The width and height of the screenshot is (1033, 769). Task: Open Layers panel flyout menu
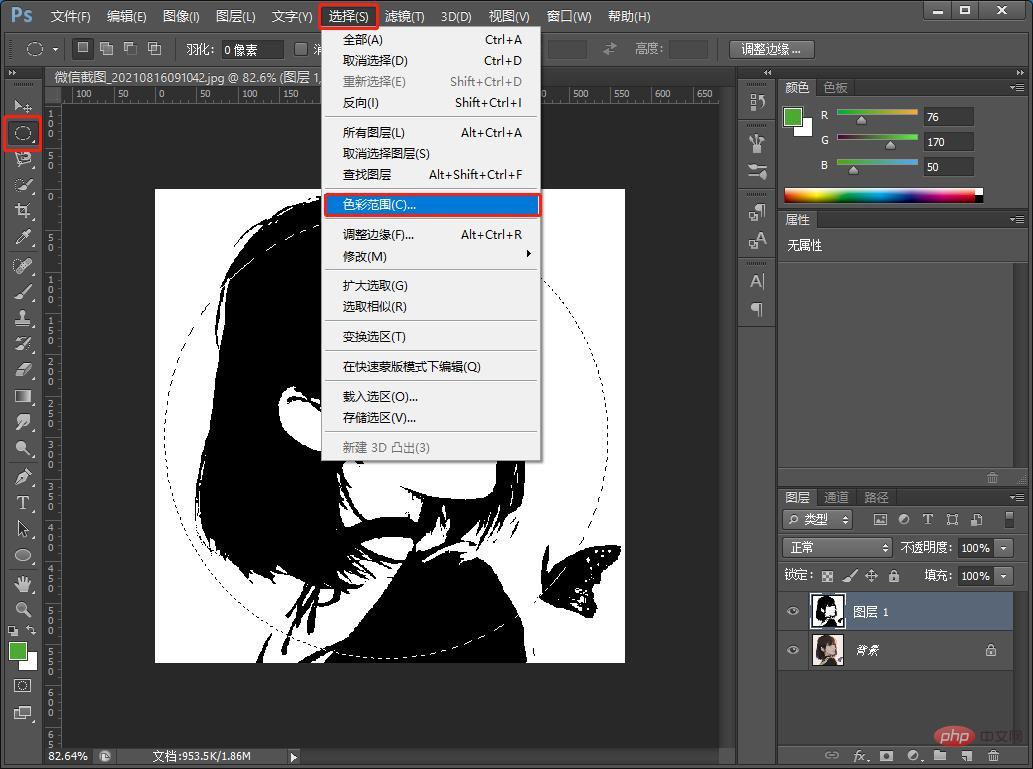tap(1017, 497)
